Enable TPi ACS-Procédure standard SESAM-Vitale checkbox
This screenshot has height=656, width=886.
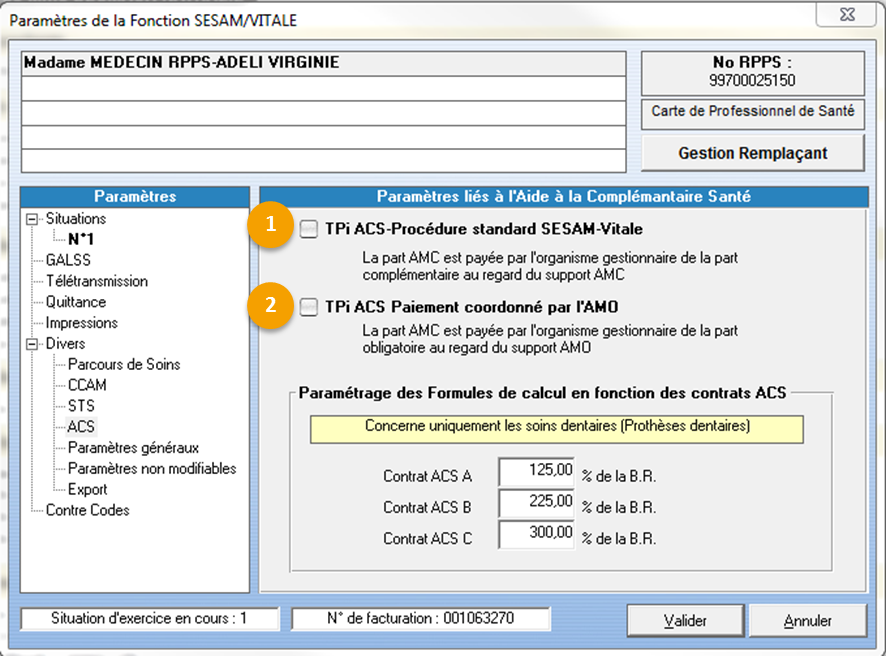(309, 229)
